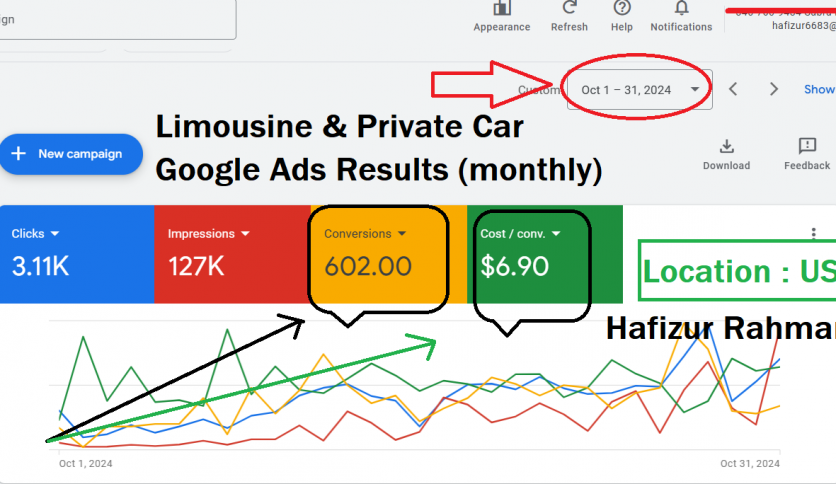The image size is (836, 484).
Task: Click the Show link near date range
Action: point(819,89)
